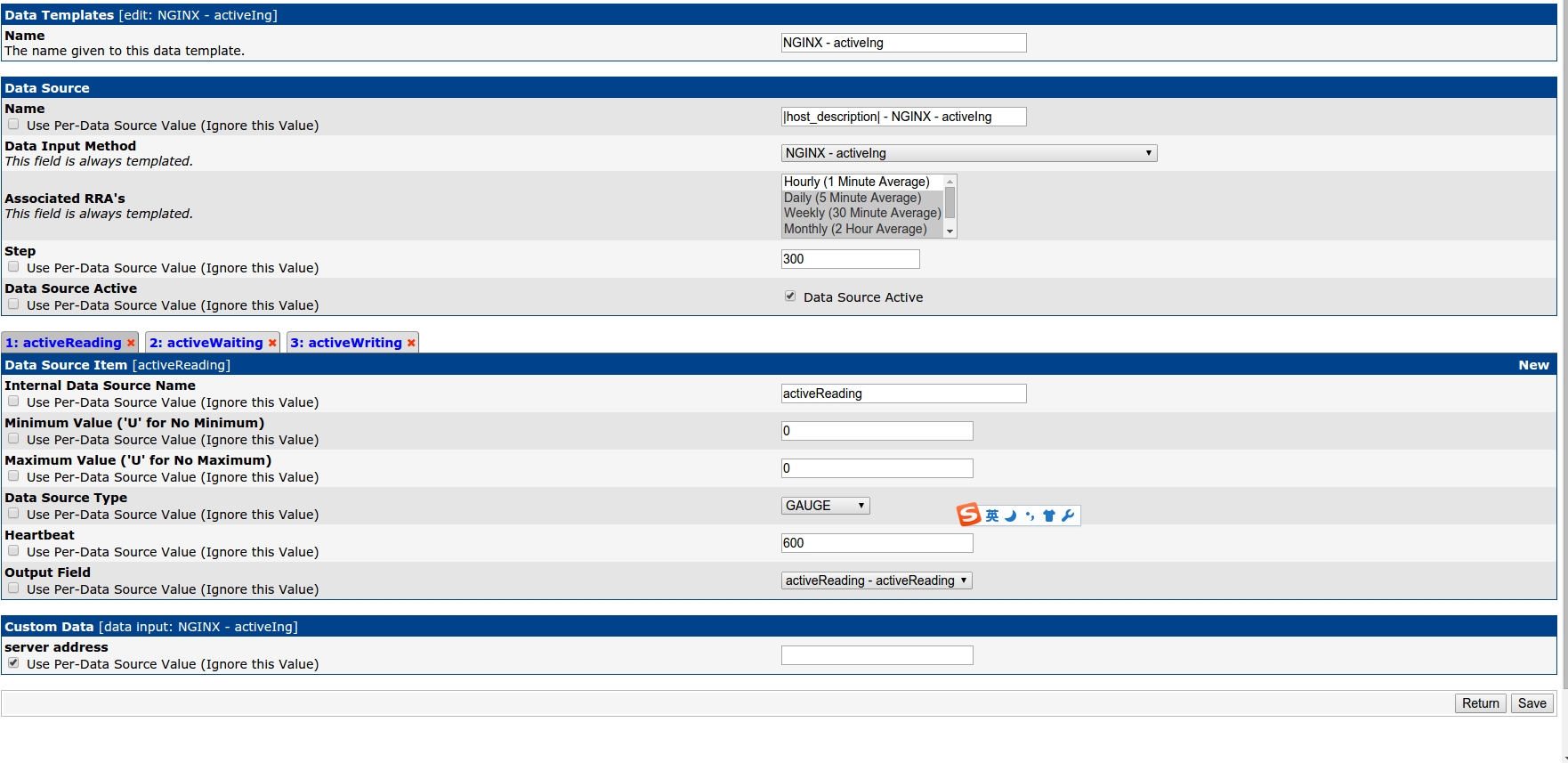
Task: Open Sogou wrench settings icon
Action: [x=1068, y=515]
